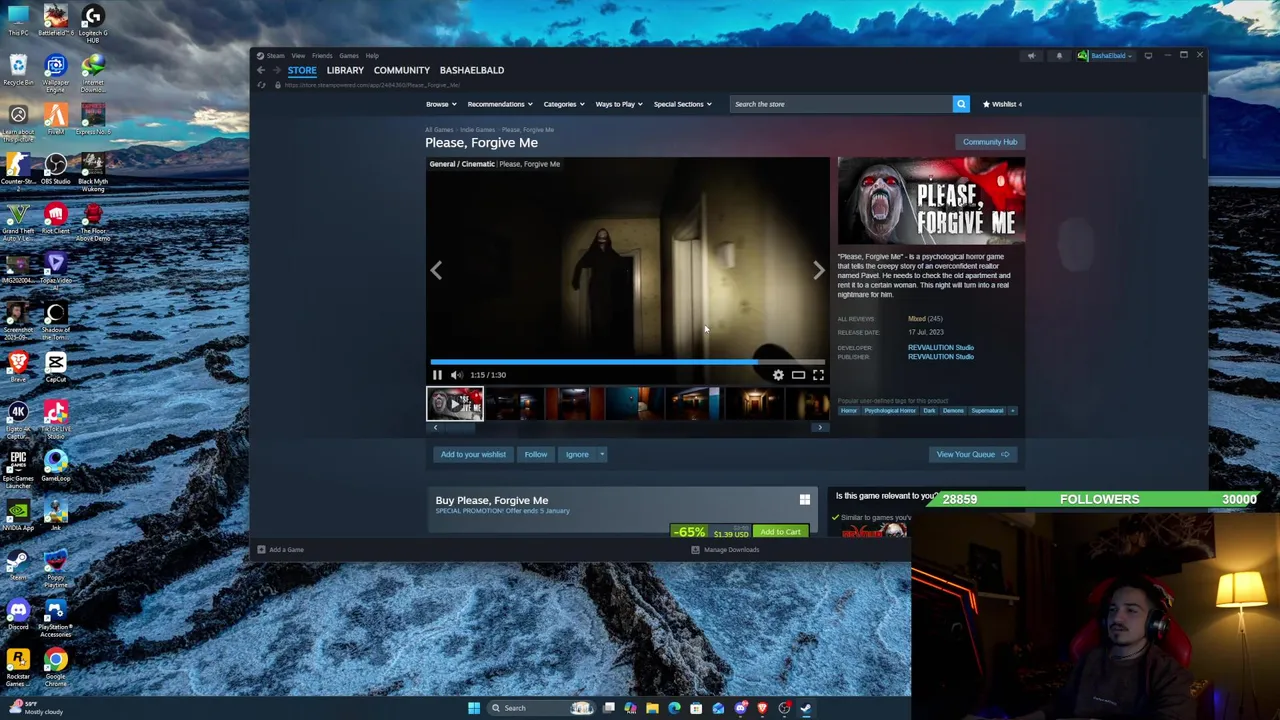Open the Indie Games breadcrumb
Viewport: 1280px width, 720px height.
(477, 130)
